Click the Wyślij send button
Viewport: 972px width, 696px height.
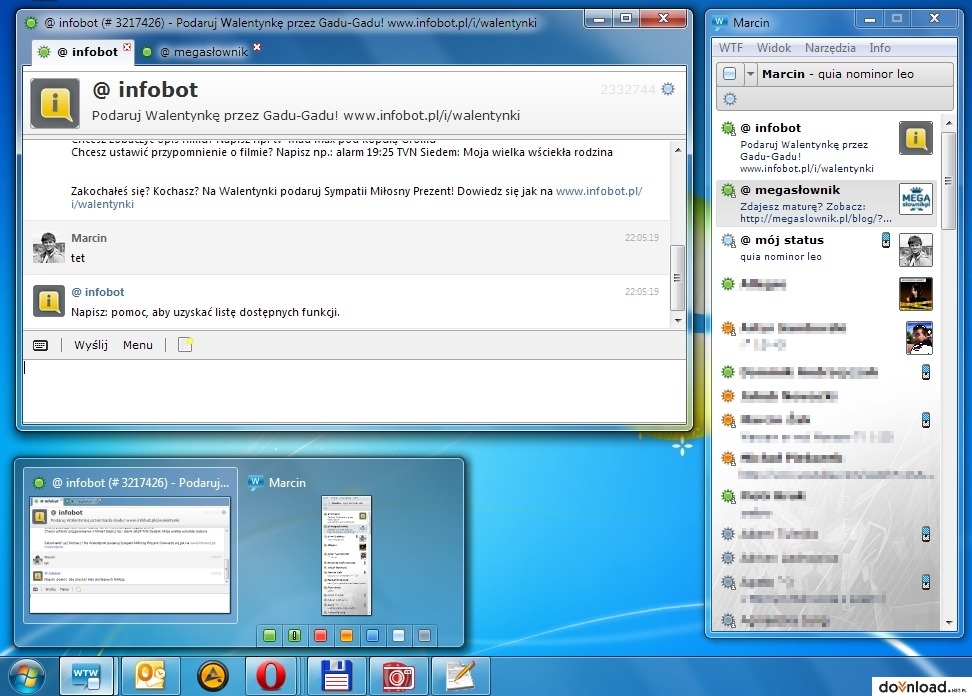(x=91, y=345)
